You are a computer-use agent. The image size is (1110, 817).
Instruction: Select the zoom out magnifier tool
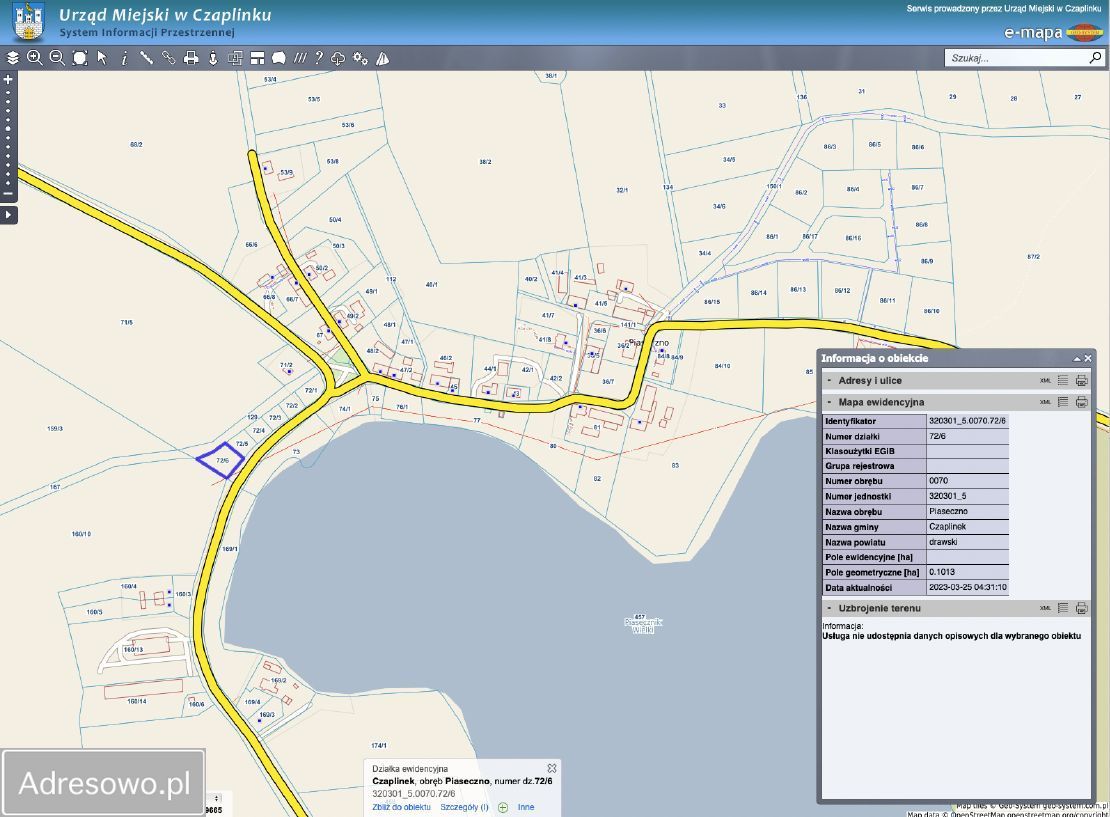tap(57, 58)
